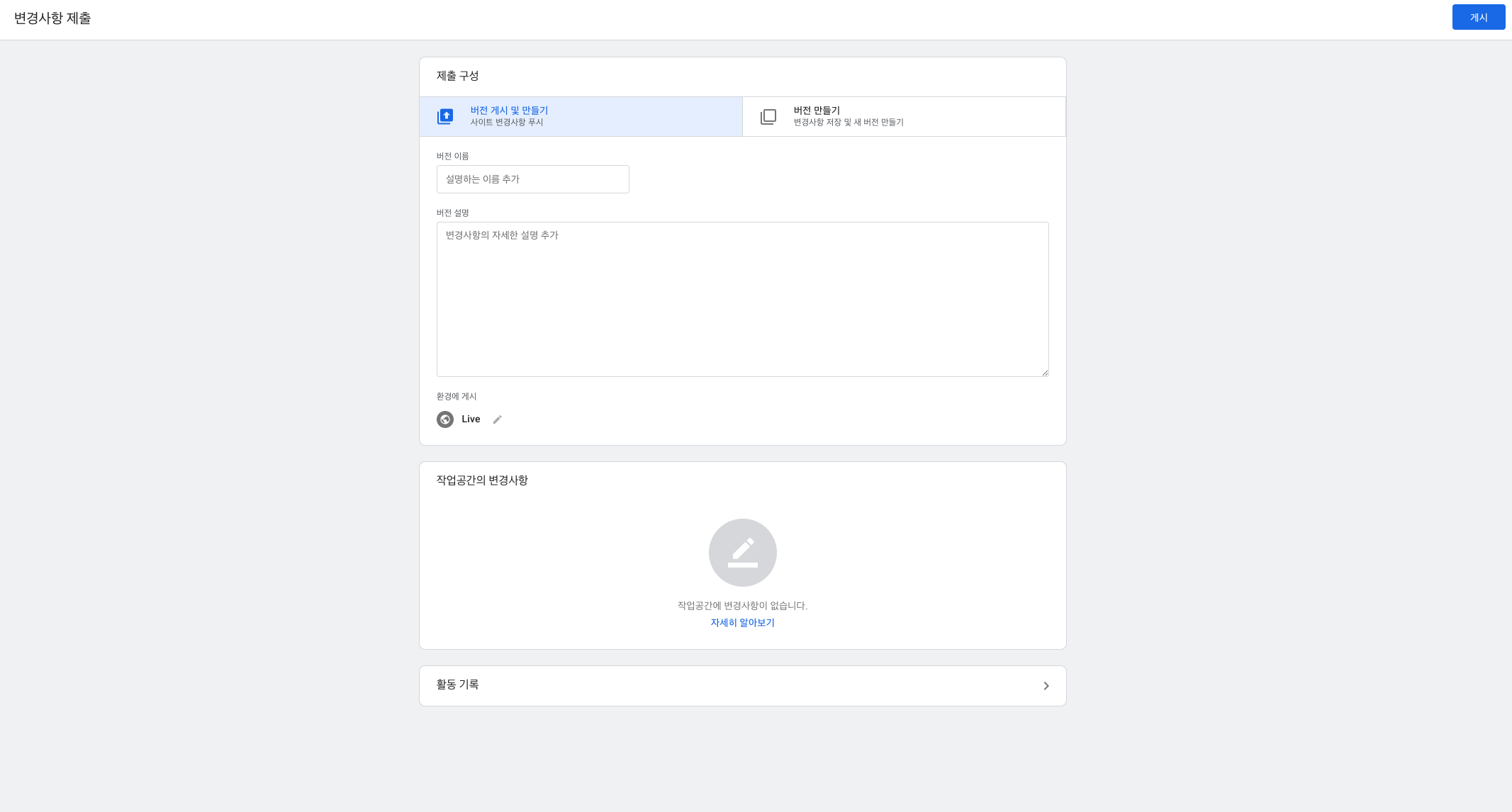Click the pencil edit icon beside Live

(x=498, y=419)
